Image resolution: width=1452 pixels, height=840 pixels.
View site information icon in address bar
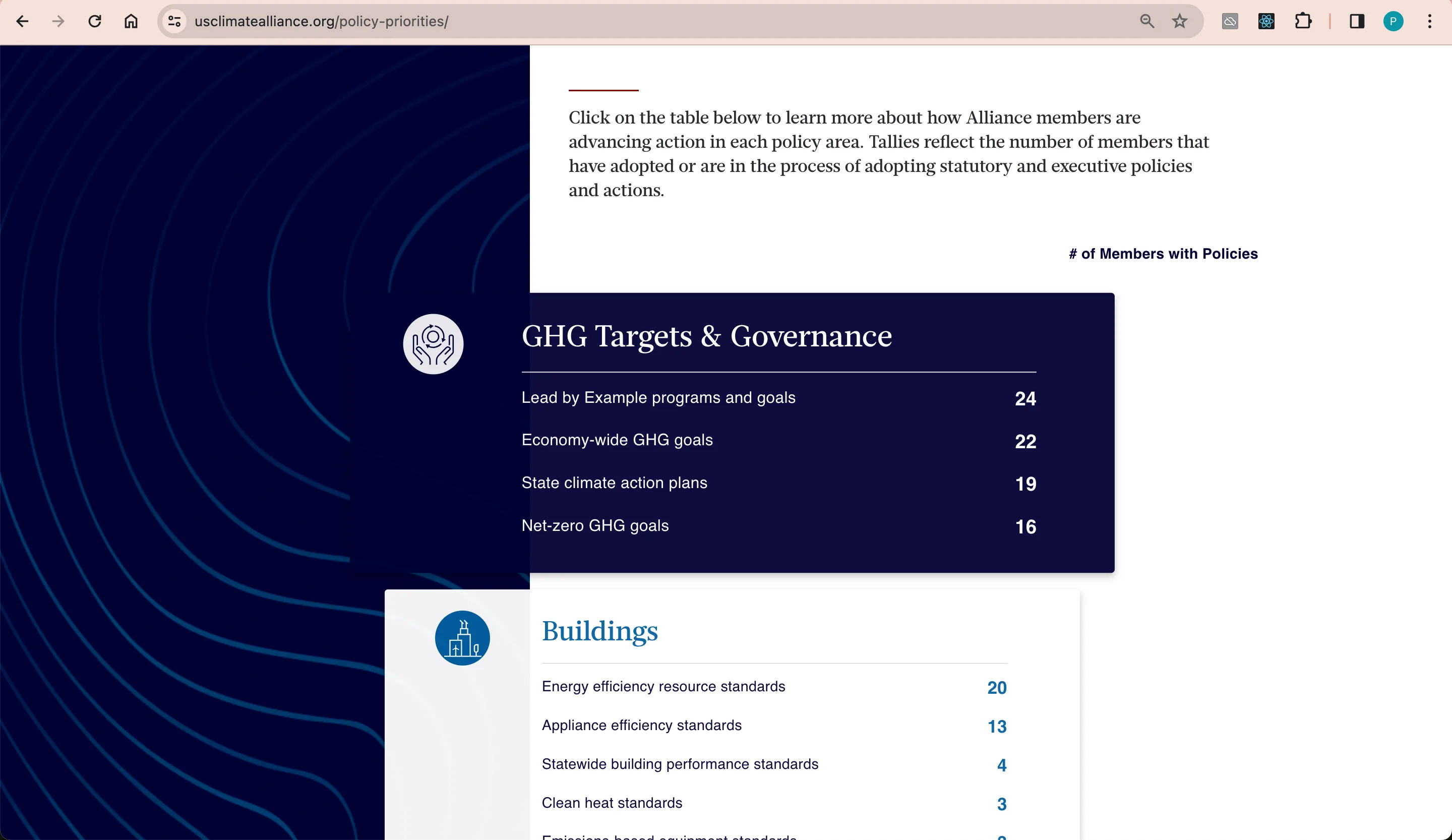click(x=174, y=21)
